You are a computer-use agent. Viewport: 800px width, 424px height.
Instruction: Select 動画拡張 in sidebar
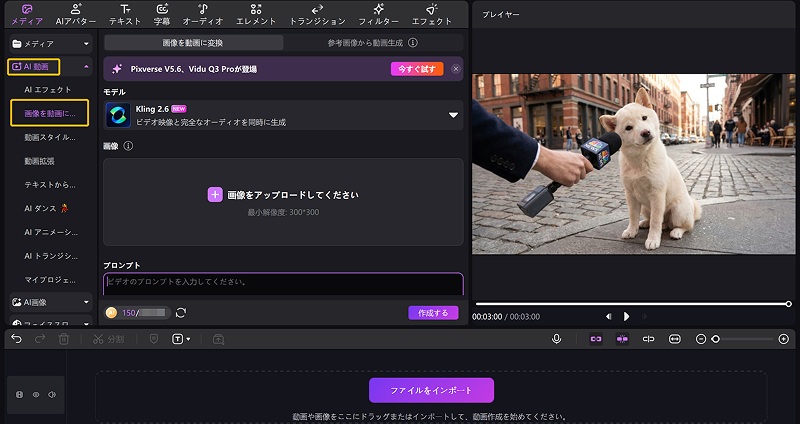click(39, 161)
